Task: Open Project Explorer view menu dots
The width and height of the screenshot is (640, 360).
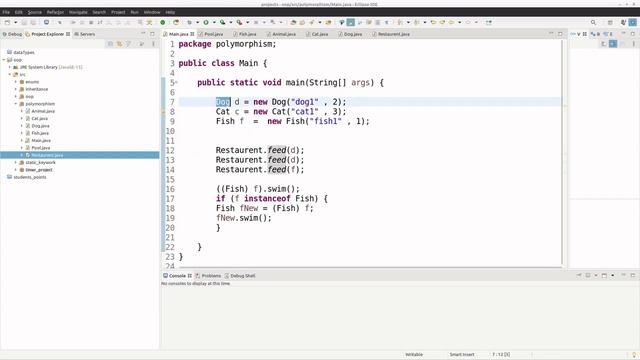Action: click(x=153, y=44)
